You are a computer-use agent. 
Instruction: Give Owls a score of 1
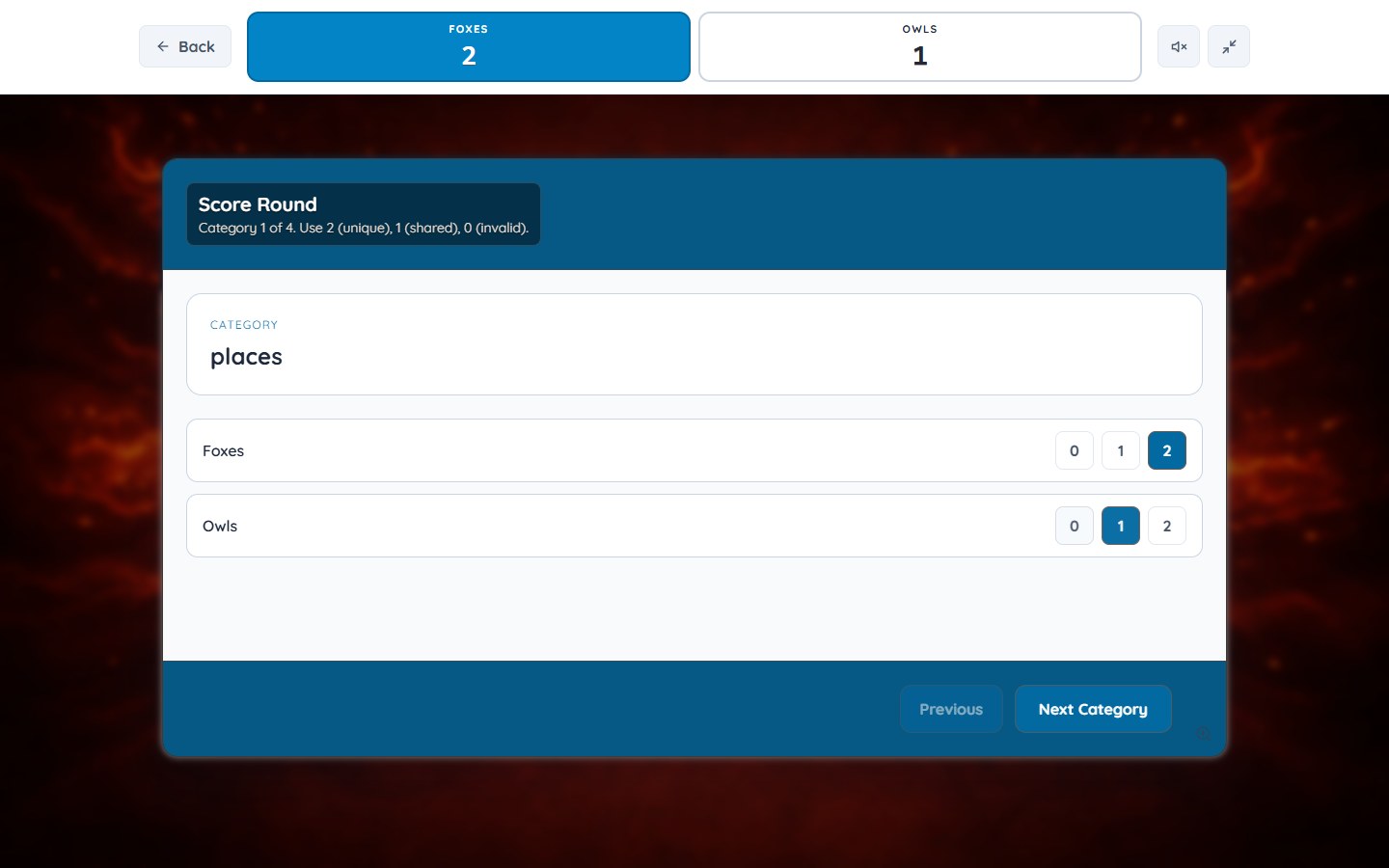tap(1121, 526)
